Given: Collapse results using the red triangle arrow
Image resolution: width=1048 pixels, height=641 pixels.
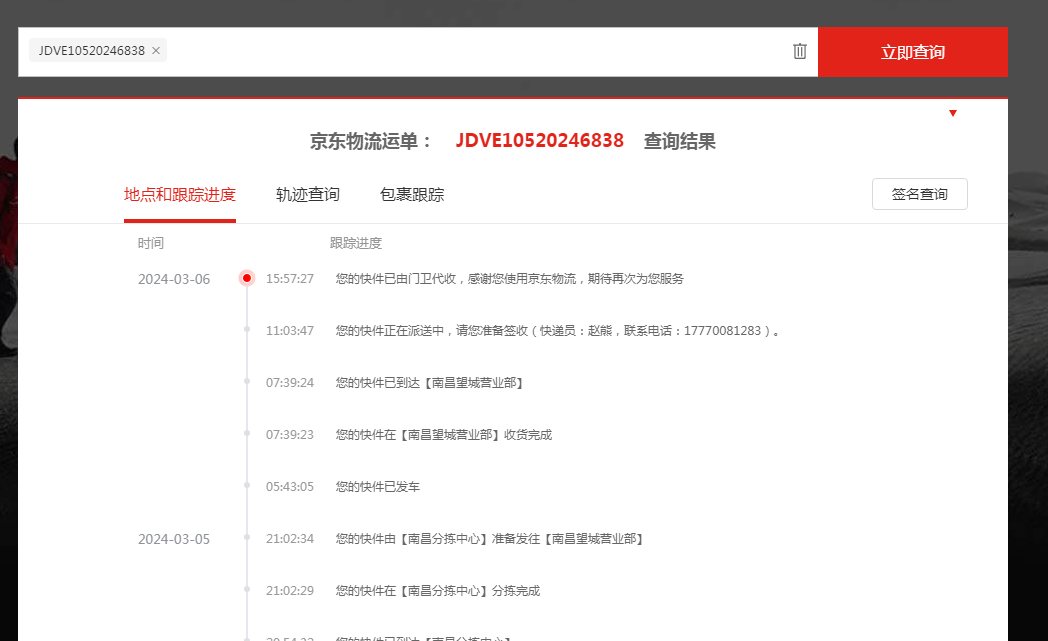Looking at the screenshot, I should (953, 113).
